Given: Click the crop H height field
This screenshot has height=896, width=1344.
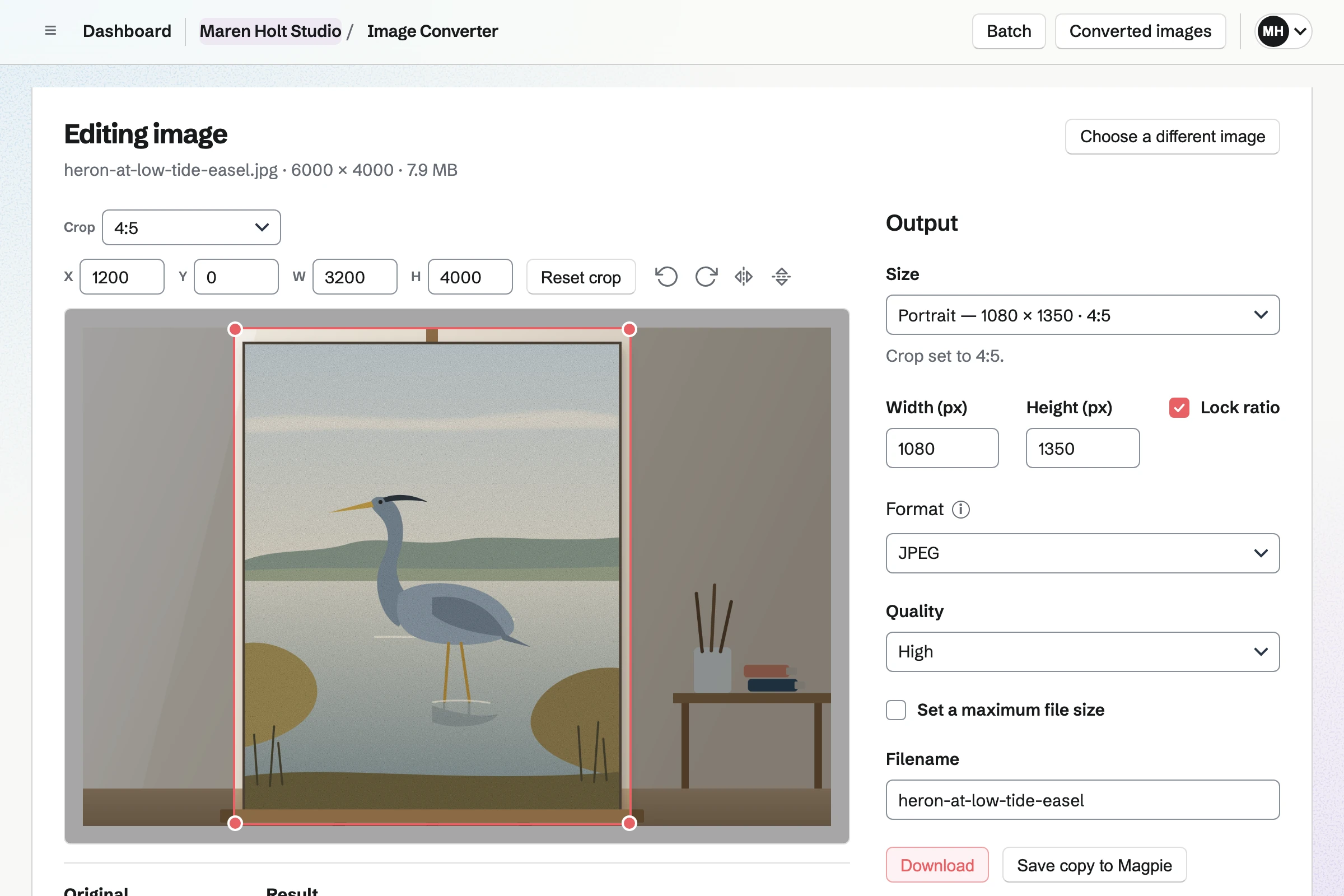Looking at the screenshot, I should 470,277.
